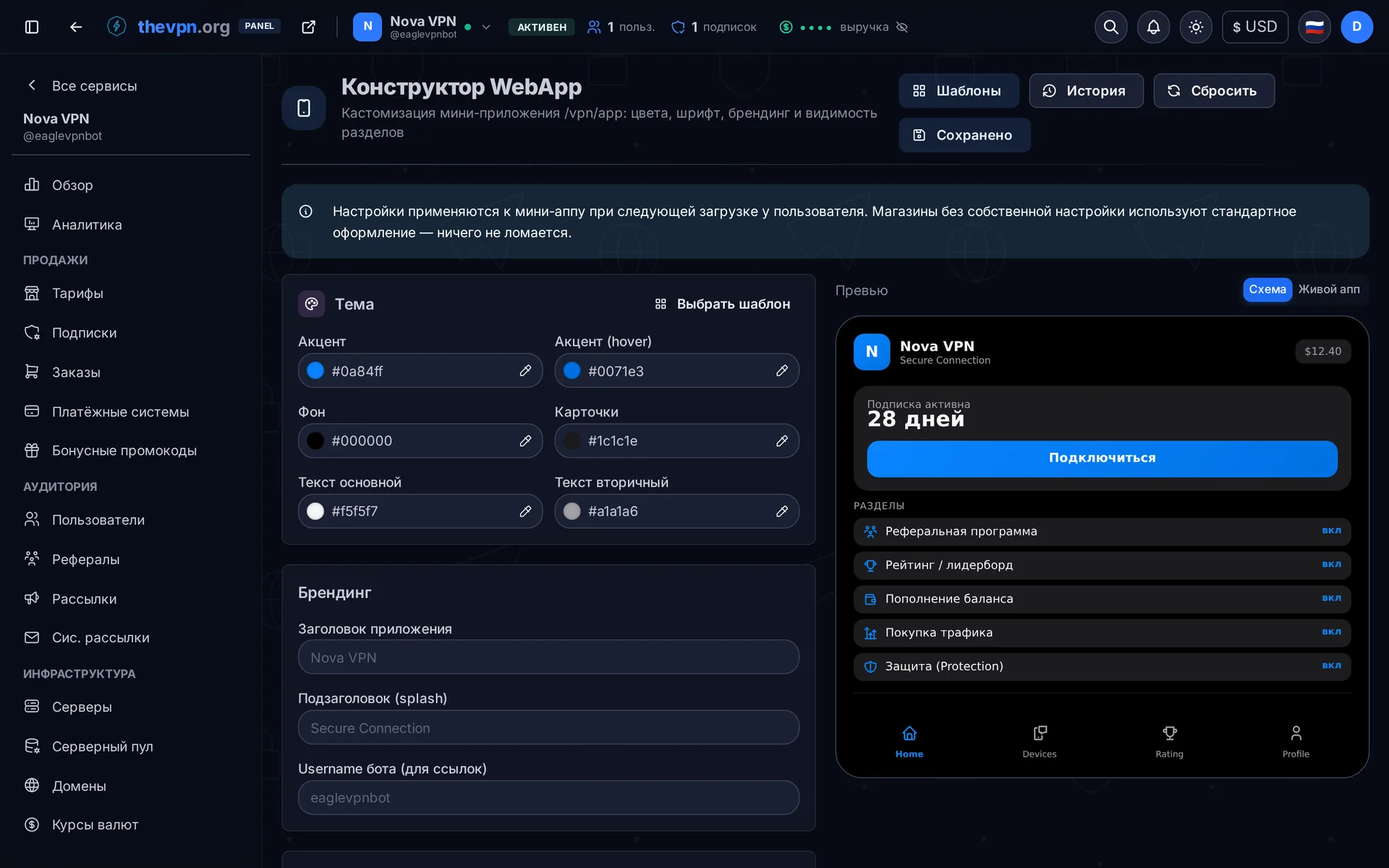The width and height of the screenshot is (1389, 868).
Task: Click eyedropper icon for Карточки color
Action: [782, 441]
